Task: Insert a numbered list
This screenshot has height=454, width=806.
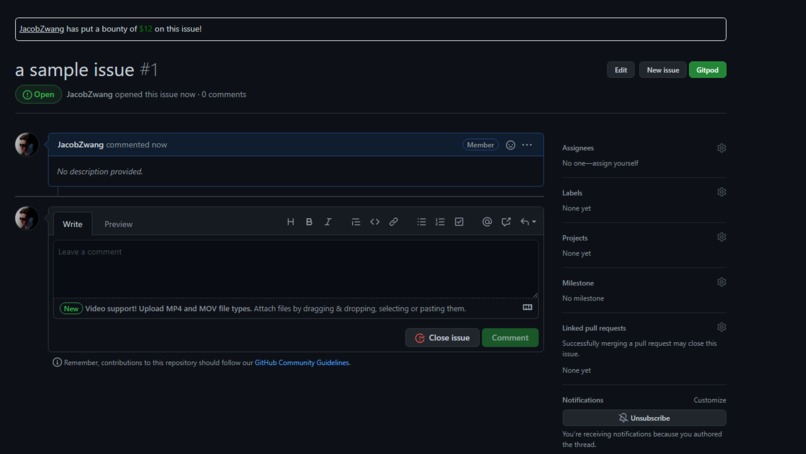Action: [x=440, y=222]
